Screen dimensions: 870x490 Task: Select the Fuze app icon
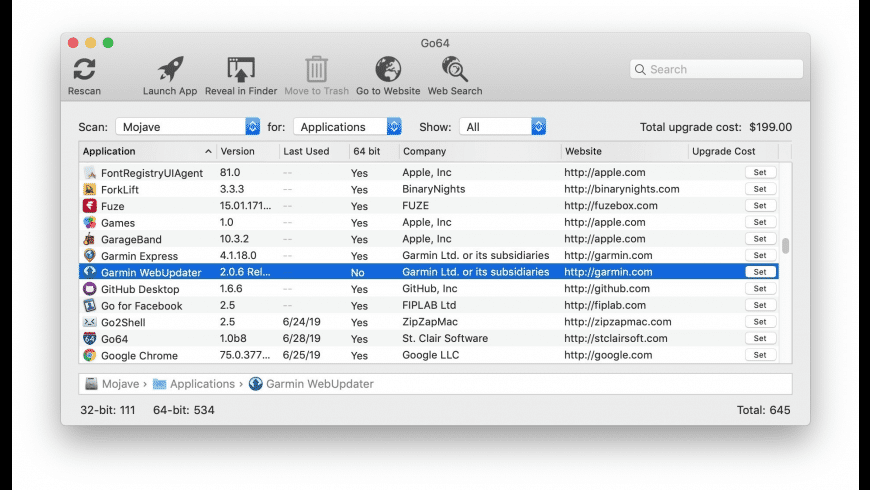pos(89,206)
